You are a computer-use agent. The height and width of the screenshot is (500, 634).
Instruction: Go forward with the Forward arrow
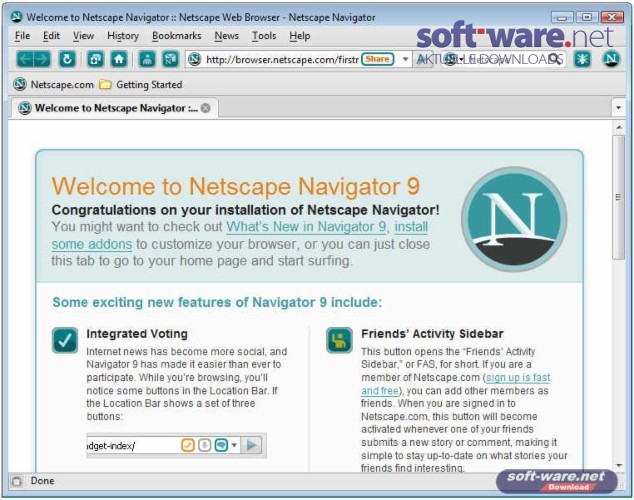coord(42,59)
